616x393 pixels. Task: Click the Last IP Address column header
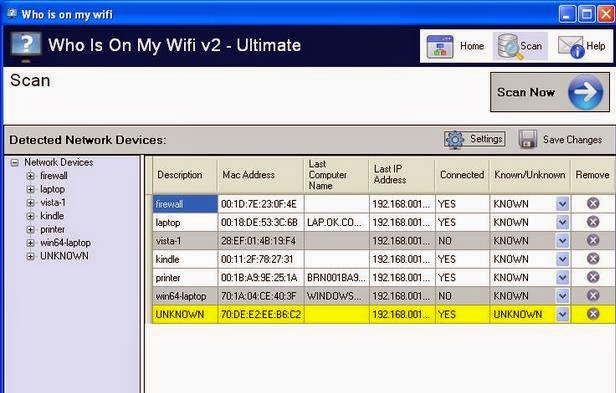pyautogui.click(x=402, y=175)
